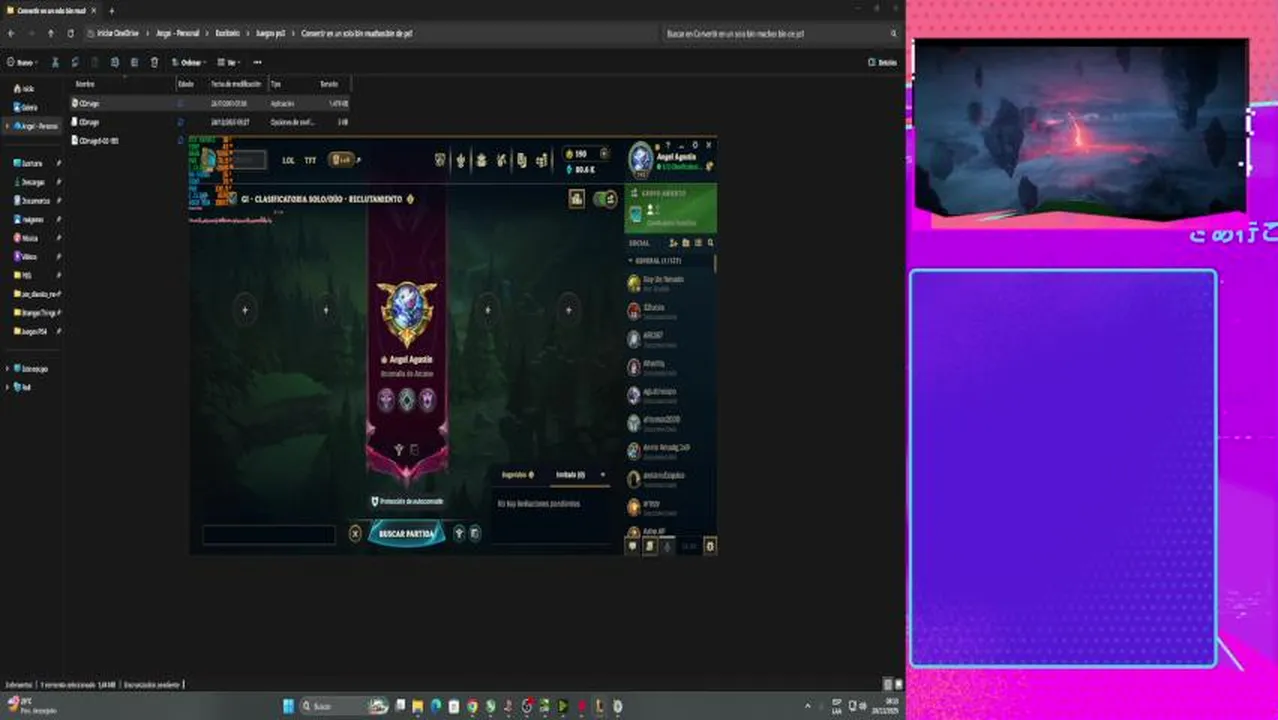Switch to the TFT tab in the League client
This screenshot has height=720, width=1278.
pos(310,160)
